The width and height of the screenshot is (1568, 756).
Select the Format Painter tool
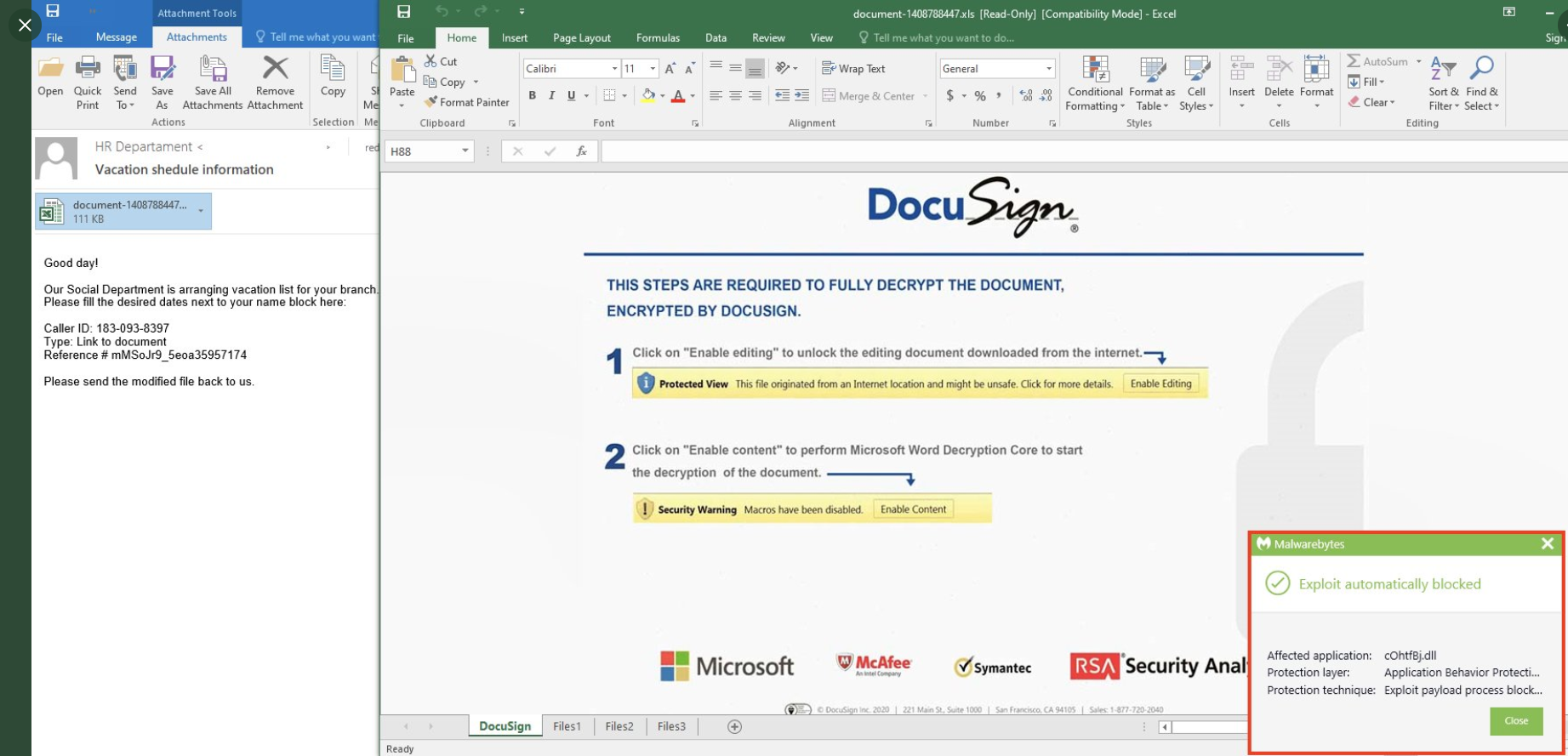pos(466,102)
